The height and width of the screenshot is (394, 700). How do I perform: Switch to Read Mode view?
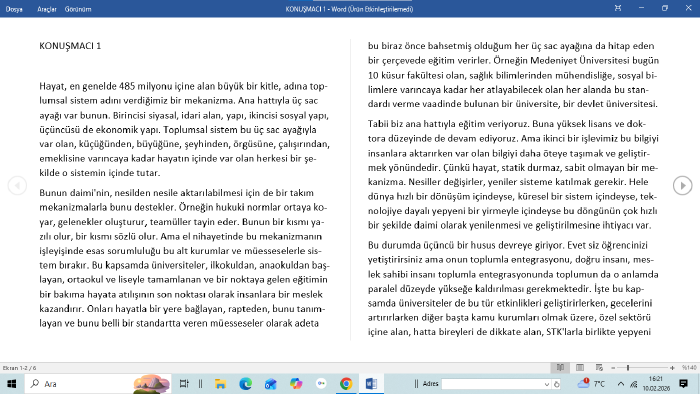pyautogui.click(x=560, y=368)
